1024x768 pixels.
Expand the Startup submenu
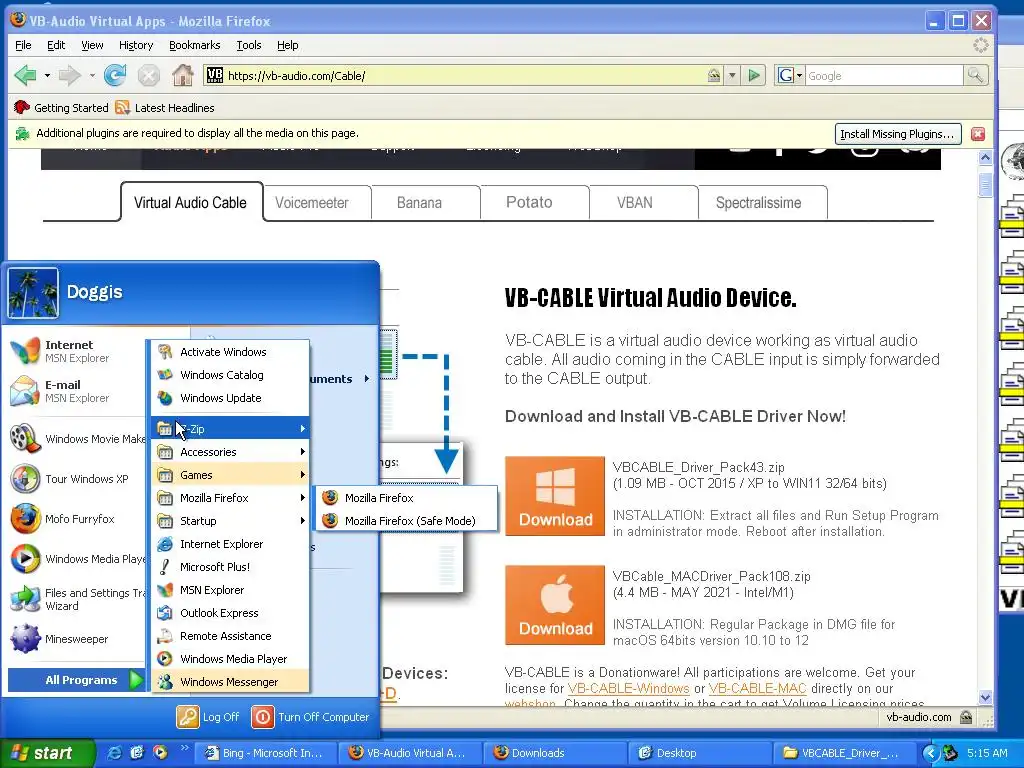click(230, 521)
